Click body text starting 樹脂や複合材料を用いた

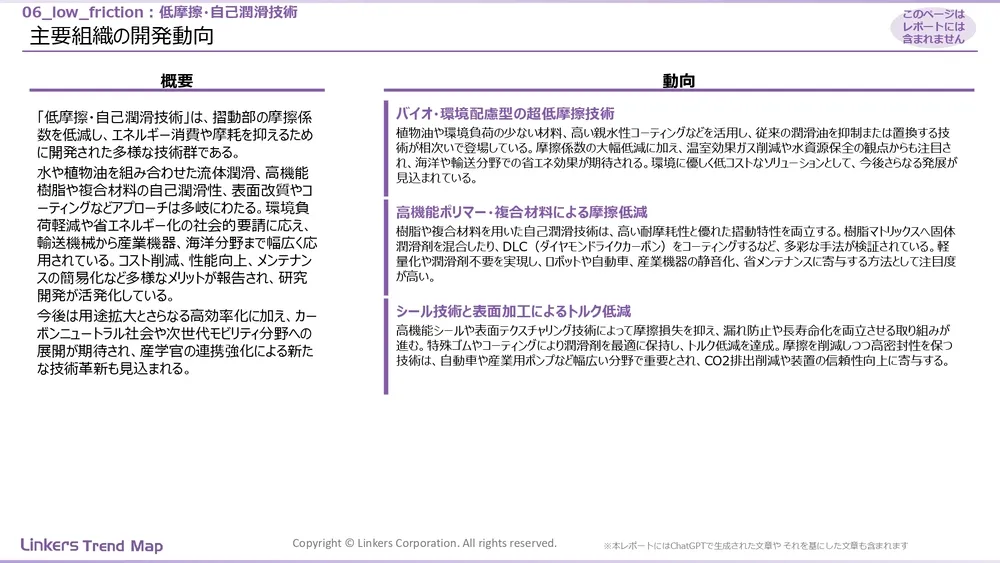[x=676, y=254]
